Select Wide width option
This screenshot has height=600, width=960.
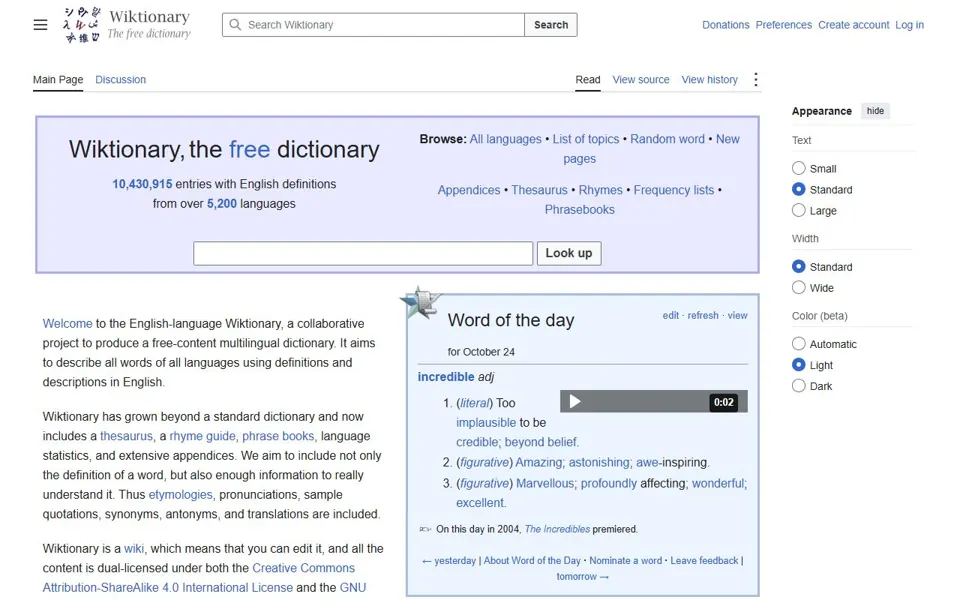(x=798, y=287)
